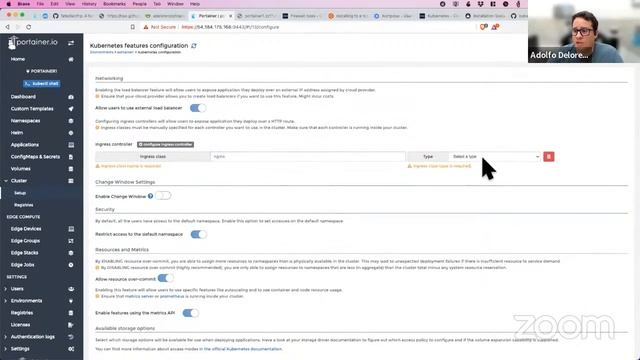Toggle Enable Change Window switch
This screenshot has height=360, width=640.
click(x=163, y=196)
